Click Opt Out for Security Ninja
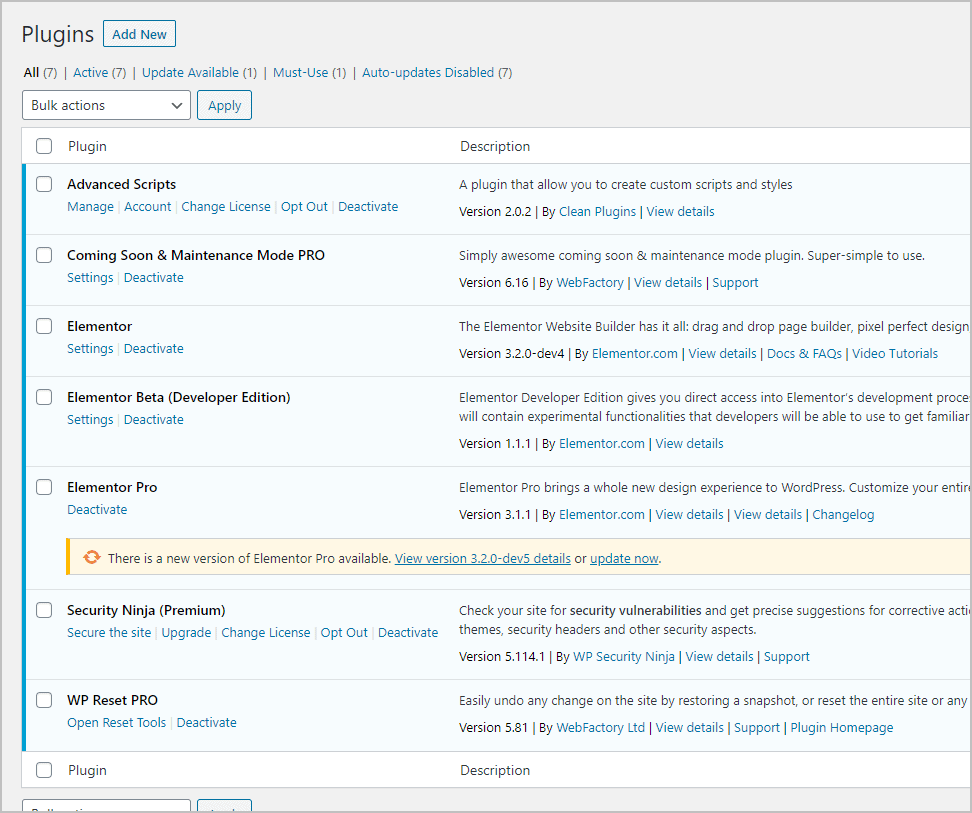This screenshot has height=813, width=972. 344,632
